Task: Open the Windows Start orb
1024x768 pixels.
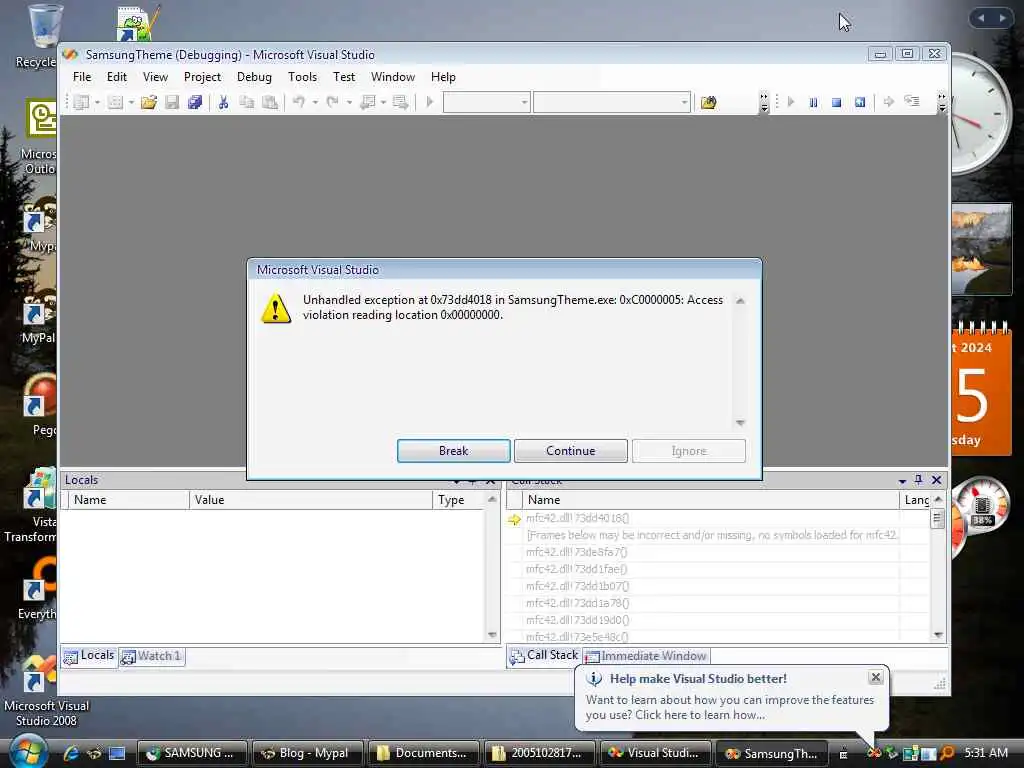Action: click(x=27, y=752)
